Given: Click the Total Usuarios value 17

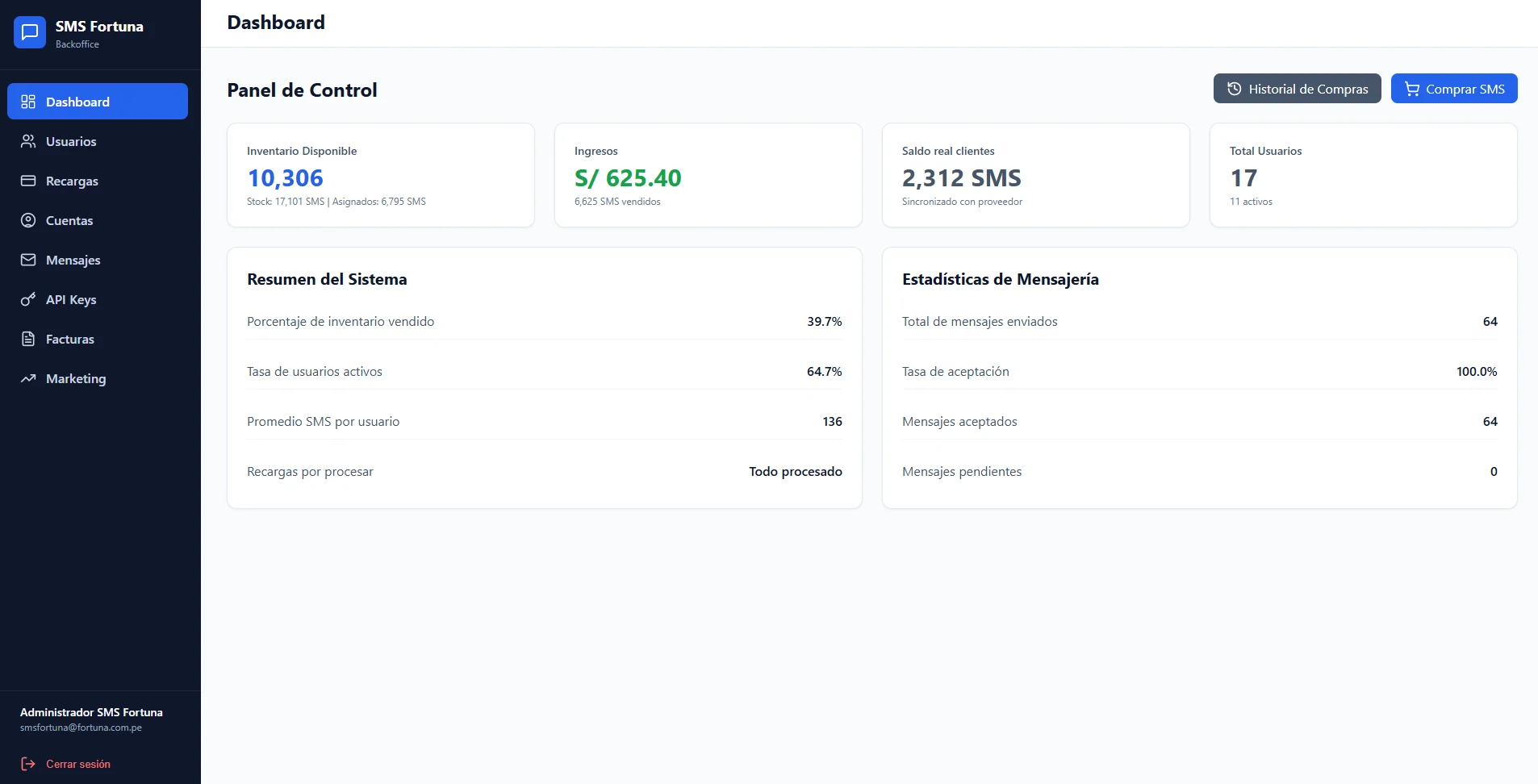Looking at the screenshot, I should tap(1243, 177).
